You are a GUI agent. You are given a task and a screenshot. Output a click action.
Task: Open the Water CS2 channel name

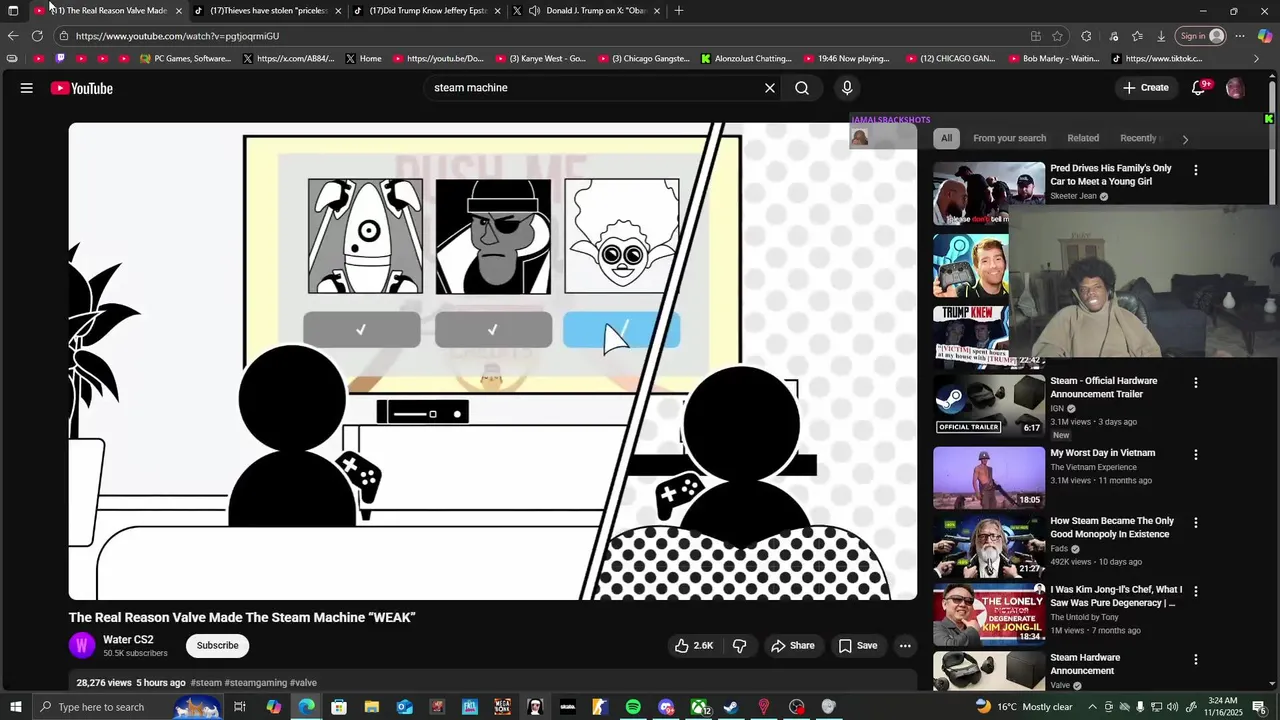(128, 640)
